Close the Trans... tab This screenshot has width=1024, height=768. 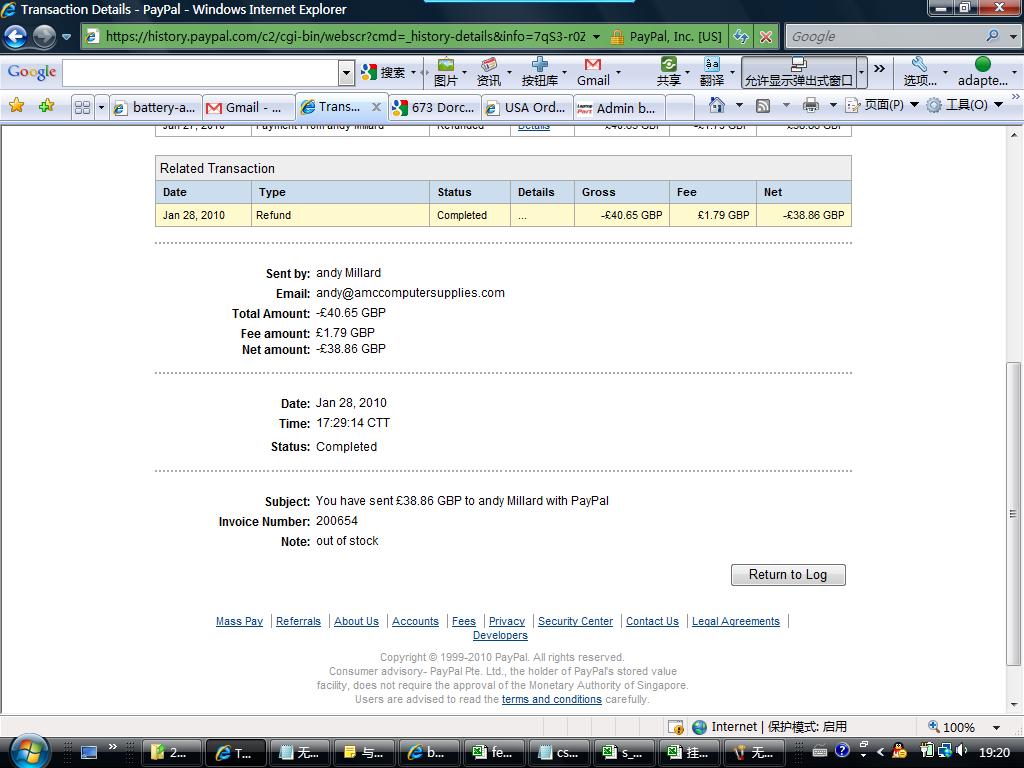(376, 107)
